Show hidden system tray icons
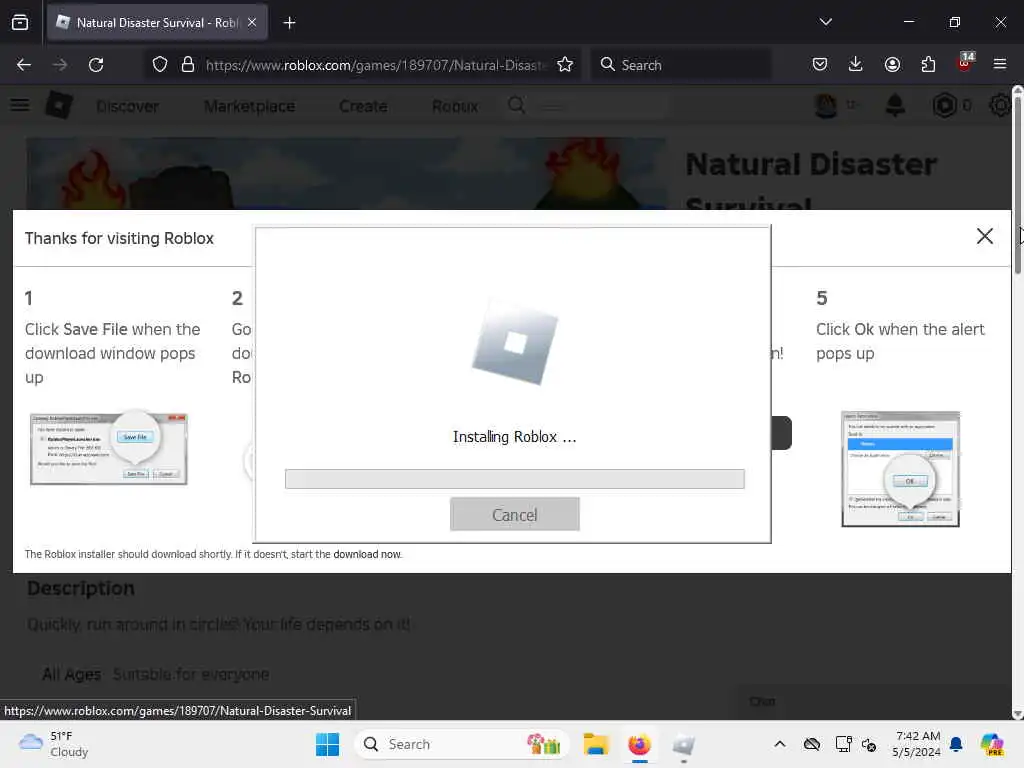 pyautogui.click(x=780, y=744)
